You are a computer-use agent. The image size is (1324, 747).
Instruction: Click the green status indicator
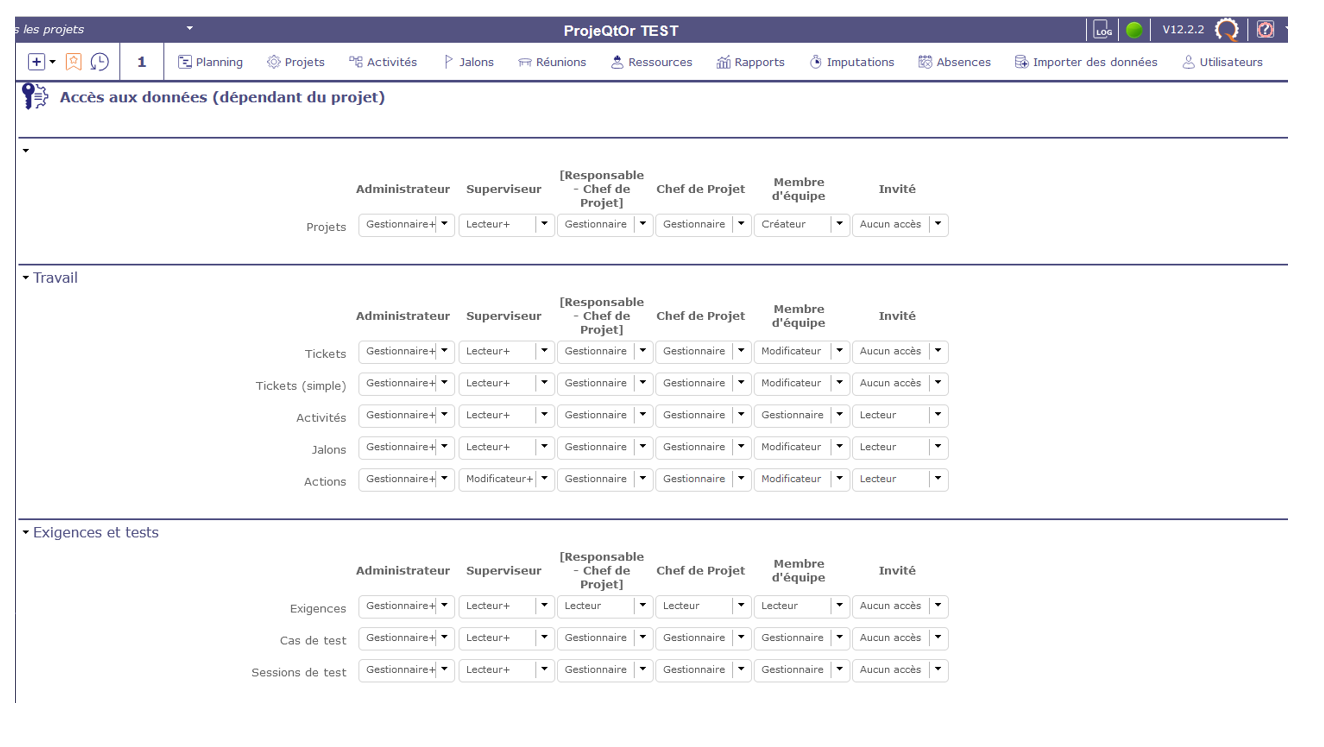(x=1134, y=30)
